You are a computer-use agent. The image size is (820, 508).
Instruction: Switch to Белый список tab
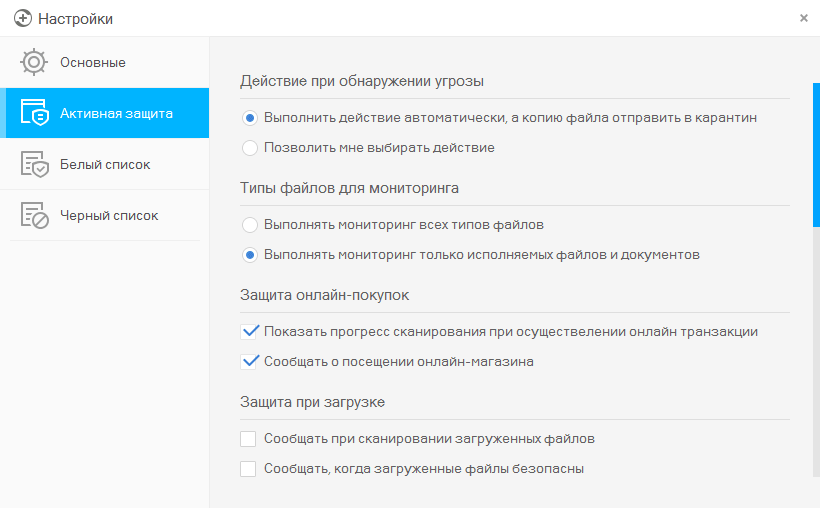[104, 164]
